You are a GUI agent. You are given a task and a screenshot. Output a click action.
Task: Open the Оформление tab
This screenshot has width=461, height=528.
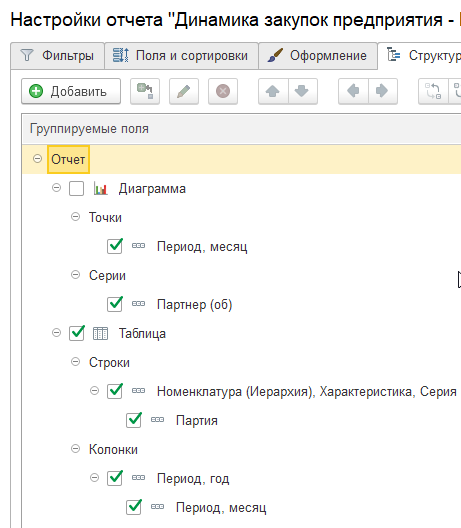(318, 56)
